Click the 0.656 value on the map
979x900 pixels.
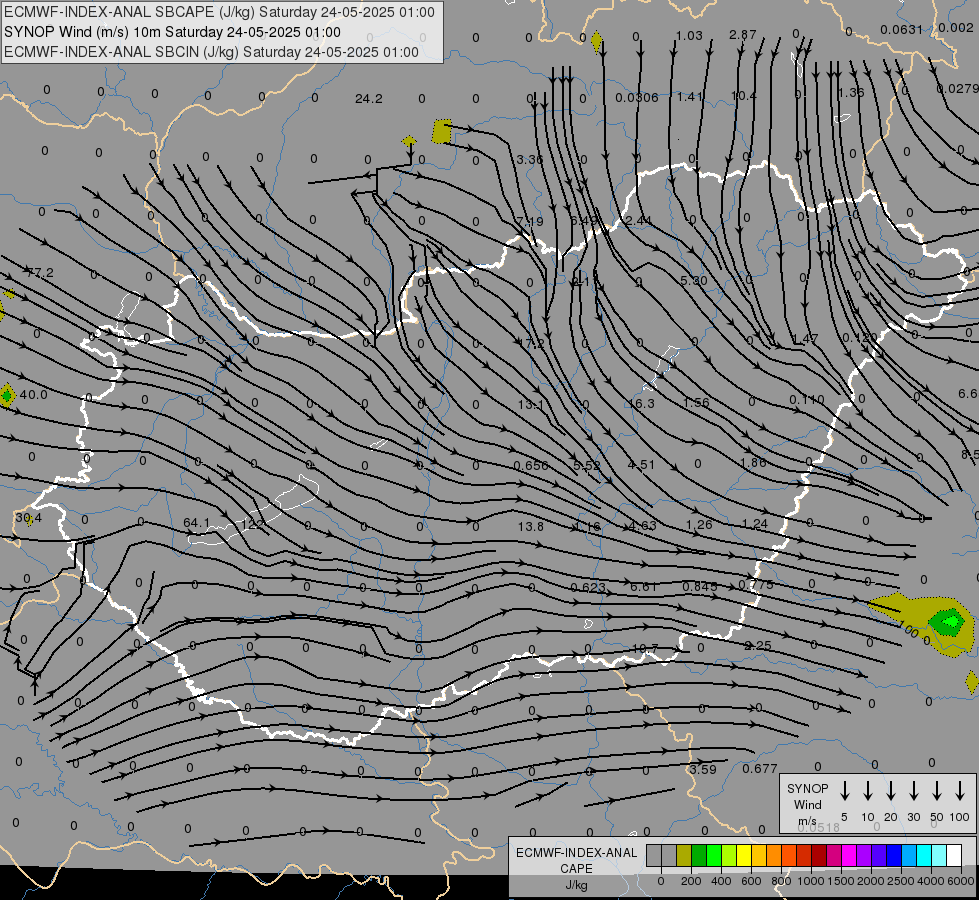click(x=531, y=466)
